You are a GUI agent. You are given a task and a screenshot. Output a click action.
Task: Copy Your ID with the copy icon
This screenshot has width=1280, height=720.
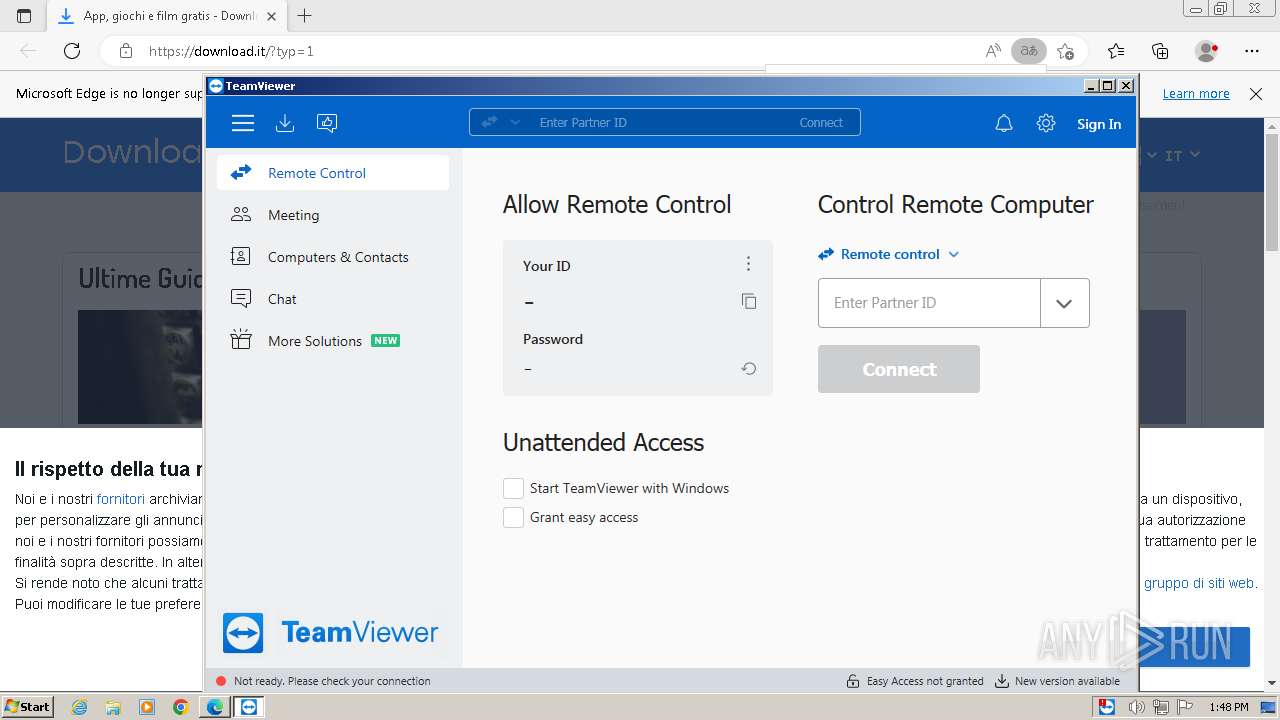(x=749, y=301)
